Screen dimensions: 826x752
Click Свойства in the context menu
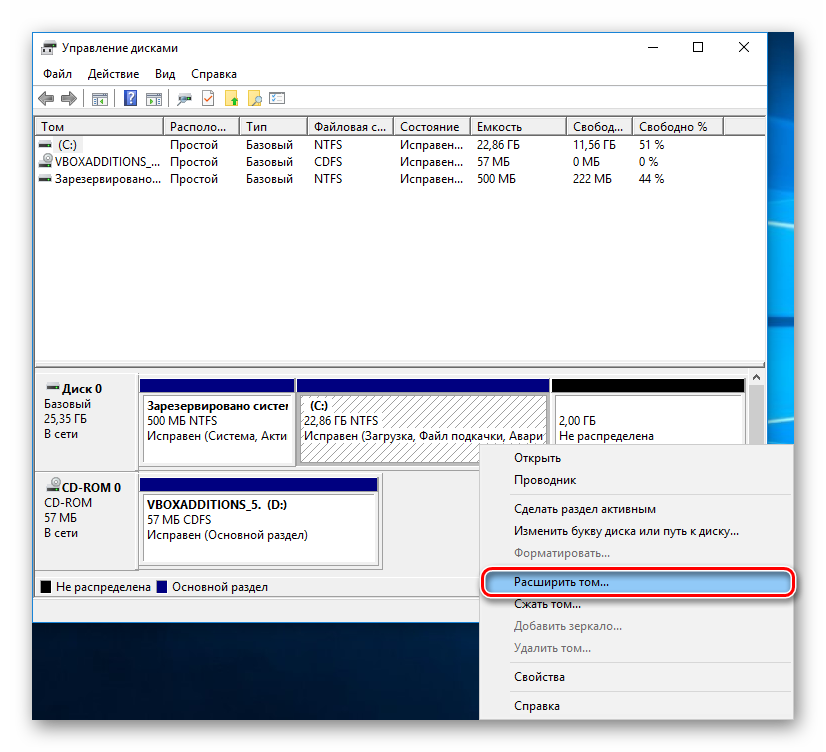click(x=539, y=677)
